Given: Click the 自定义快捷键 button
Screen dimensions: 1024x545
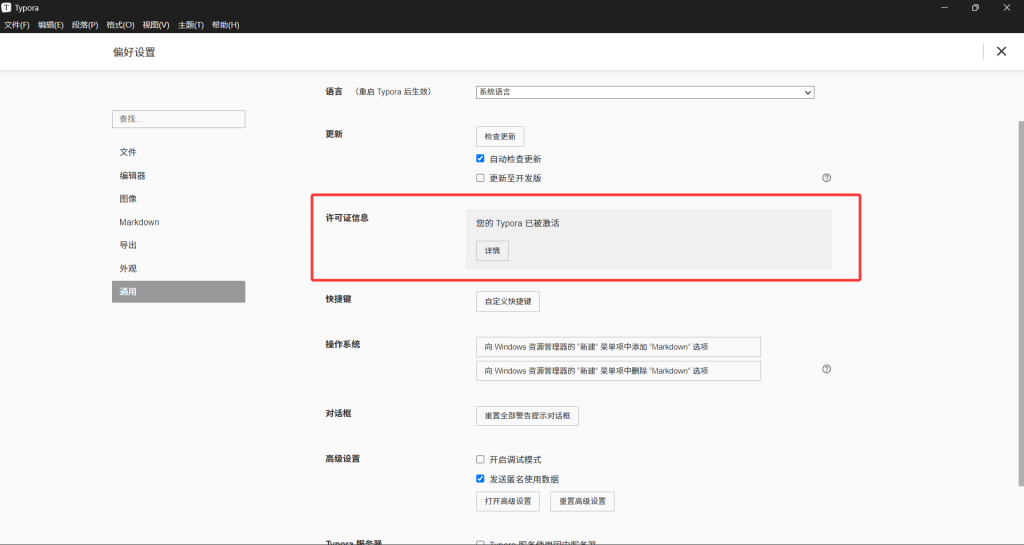Looking at the screenshot, I should (x=507, y=302).
